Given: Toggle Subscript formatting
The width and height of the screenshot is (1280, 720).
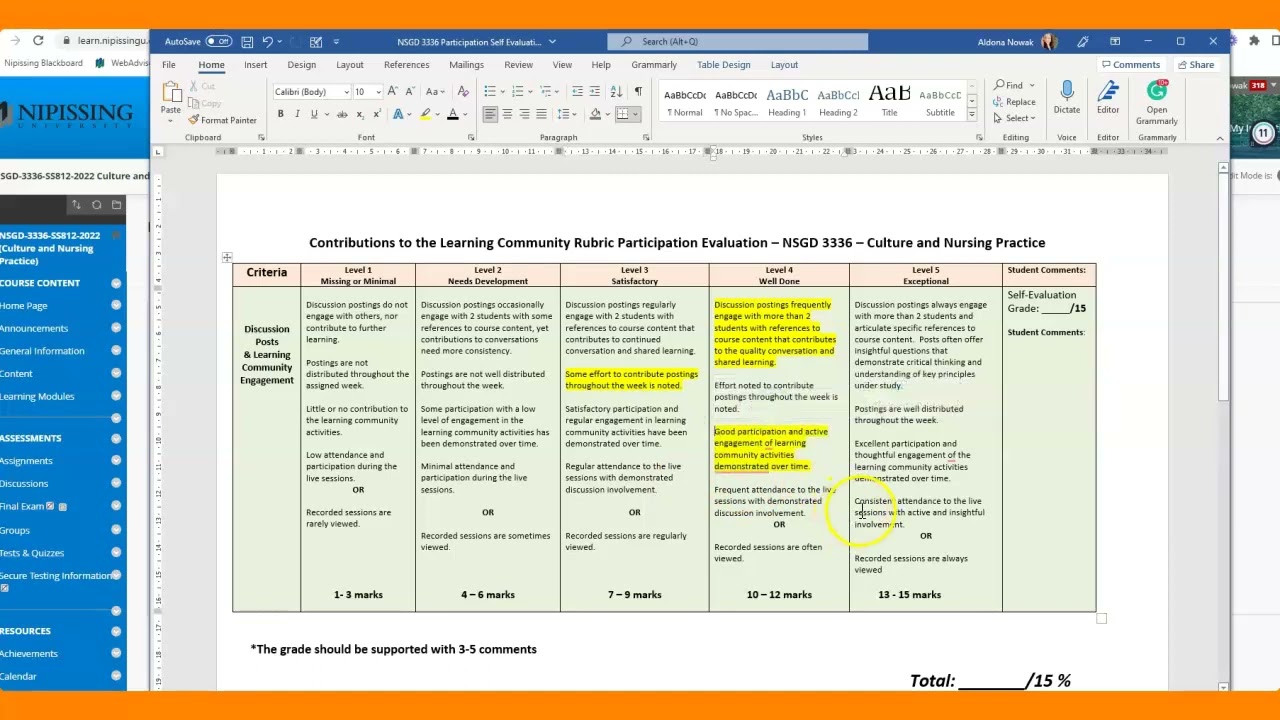Looking at the screenshot, I should click(362, 114).
